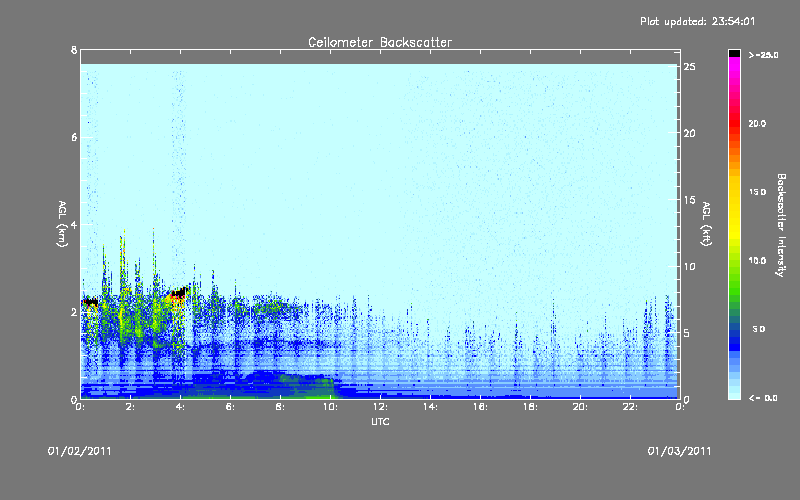Click the '6' km tick on left axis

click(x=74, y=137)
